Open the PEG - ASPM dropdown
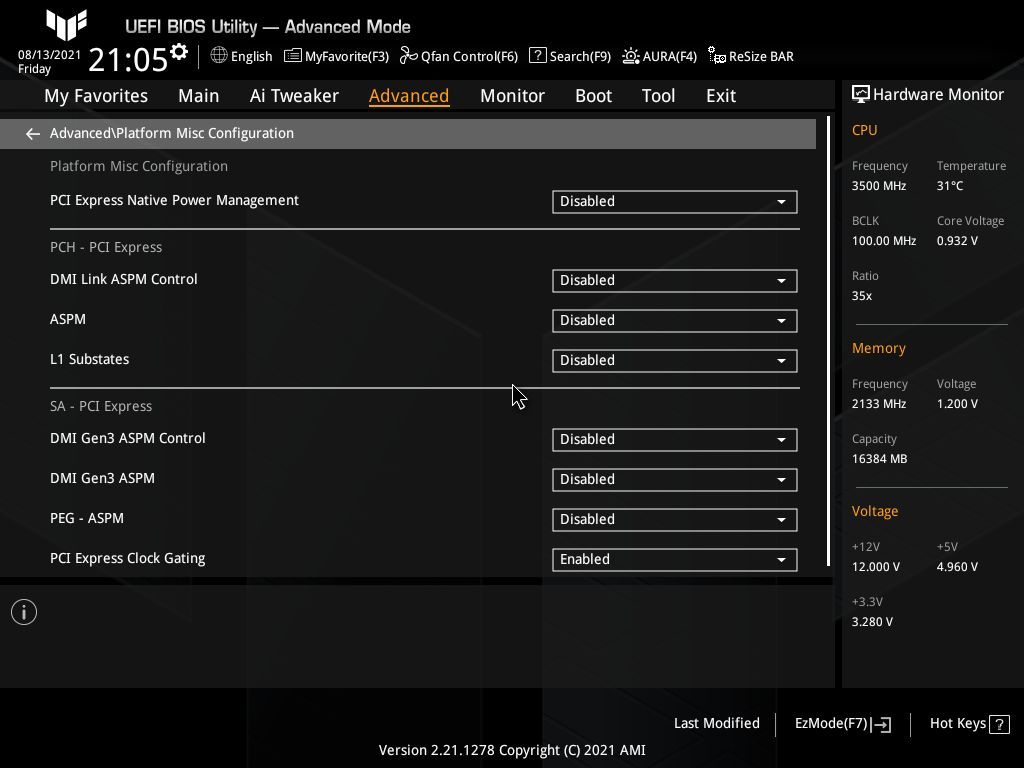Image resolution: width=1024 pixels, height=768 pixels. point(675,520)
